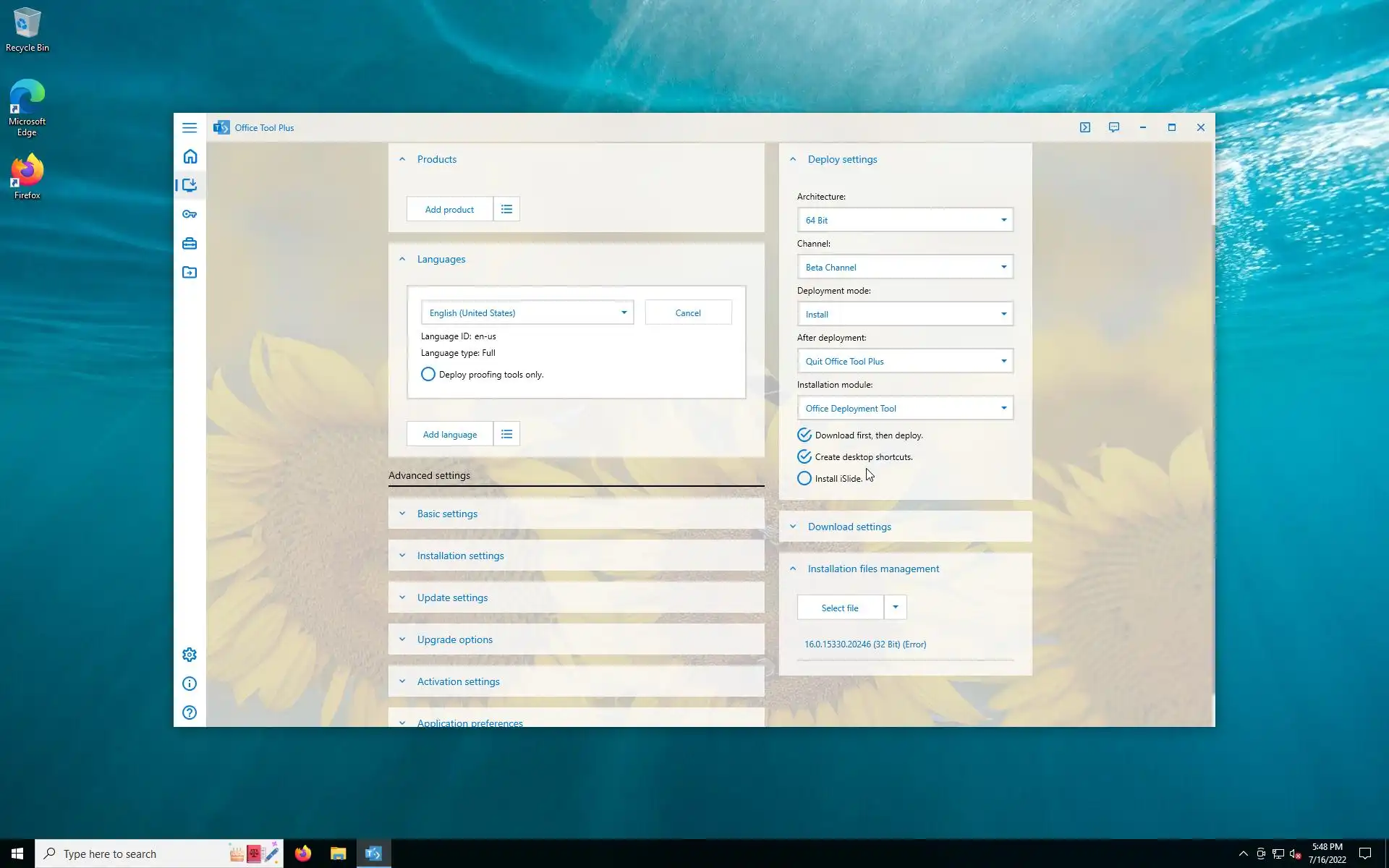Expand the Installation settings section
Image resolution: width=1389 pixels, height=868 pixels.
460,556
